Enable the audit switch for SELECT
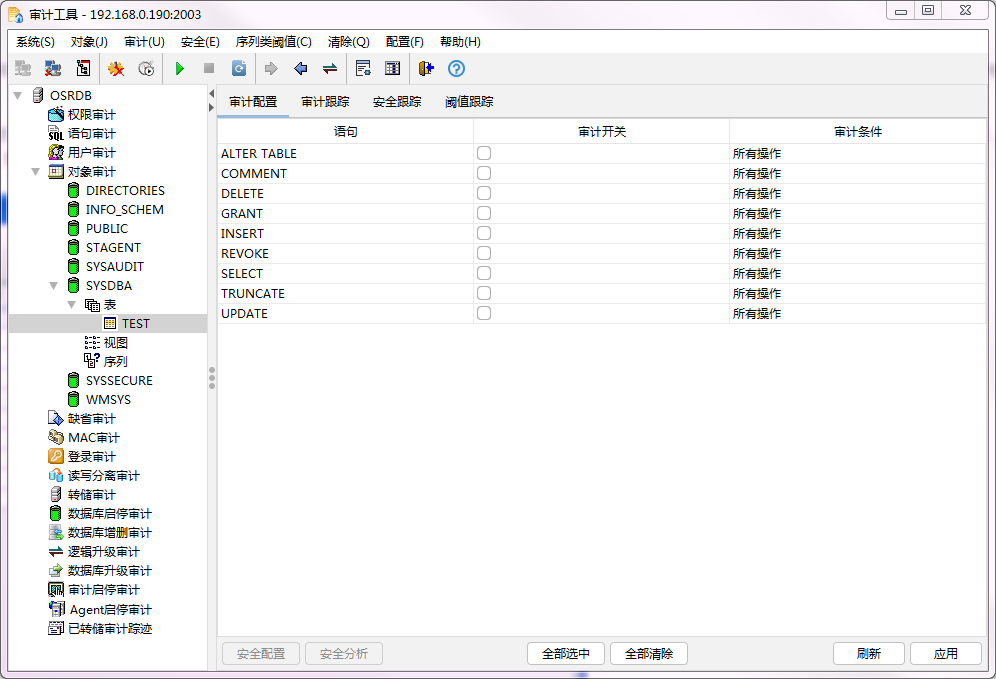Screen dimensions: 996x679 coord(484,272)
